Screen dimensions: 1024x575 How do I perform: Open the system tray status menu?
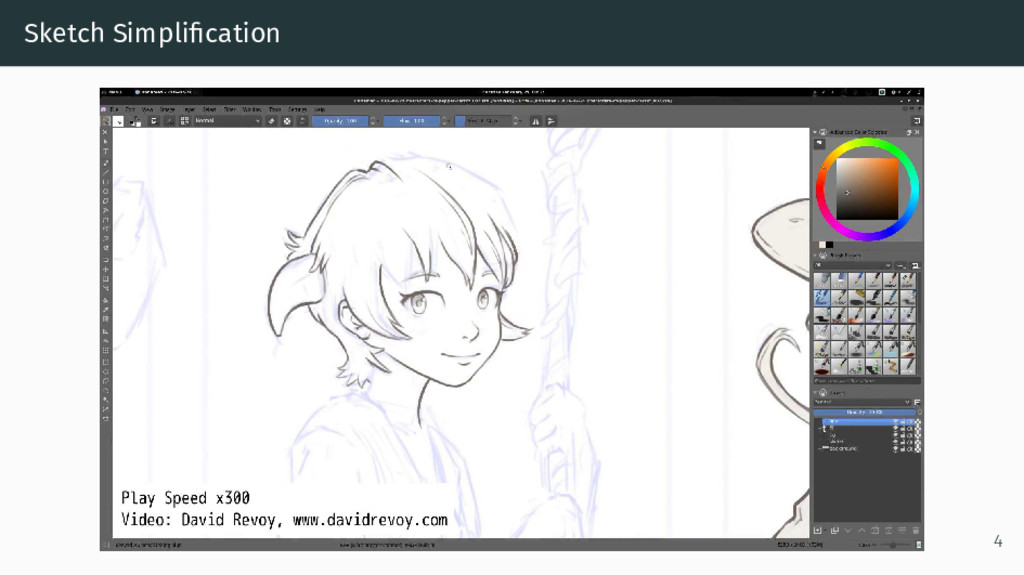pyautogui.click(x=919, y=92)
